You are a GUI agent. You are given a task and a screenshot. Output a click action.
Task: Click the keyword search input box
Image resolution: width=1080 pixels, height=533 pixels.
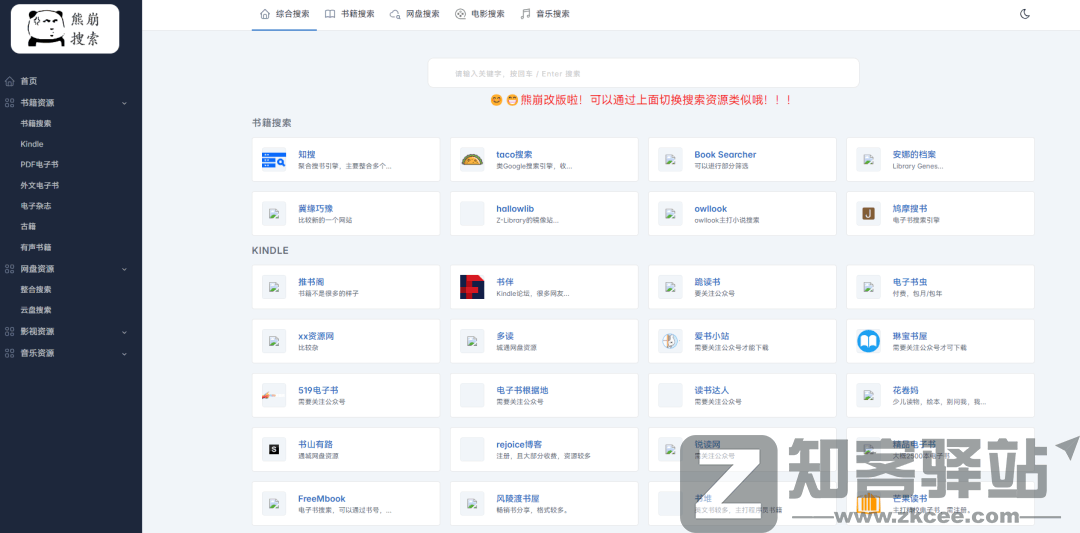pos(643,73)
